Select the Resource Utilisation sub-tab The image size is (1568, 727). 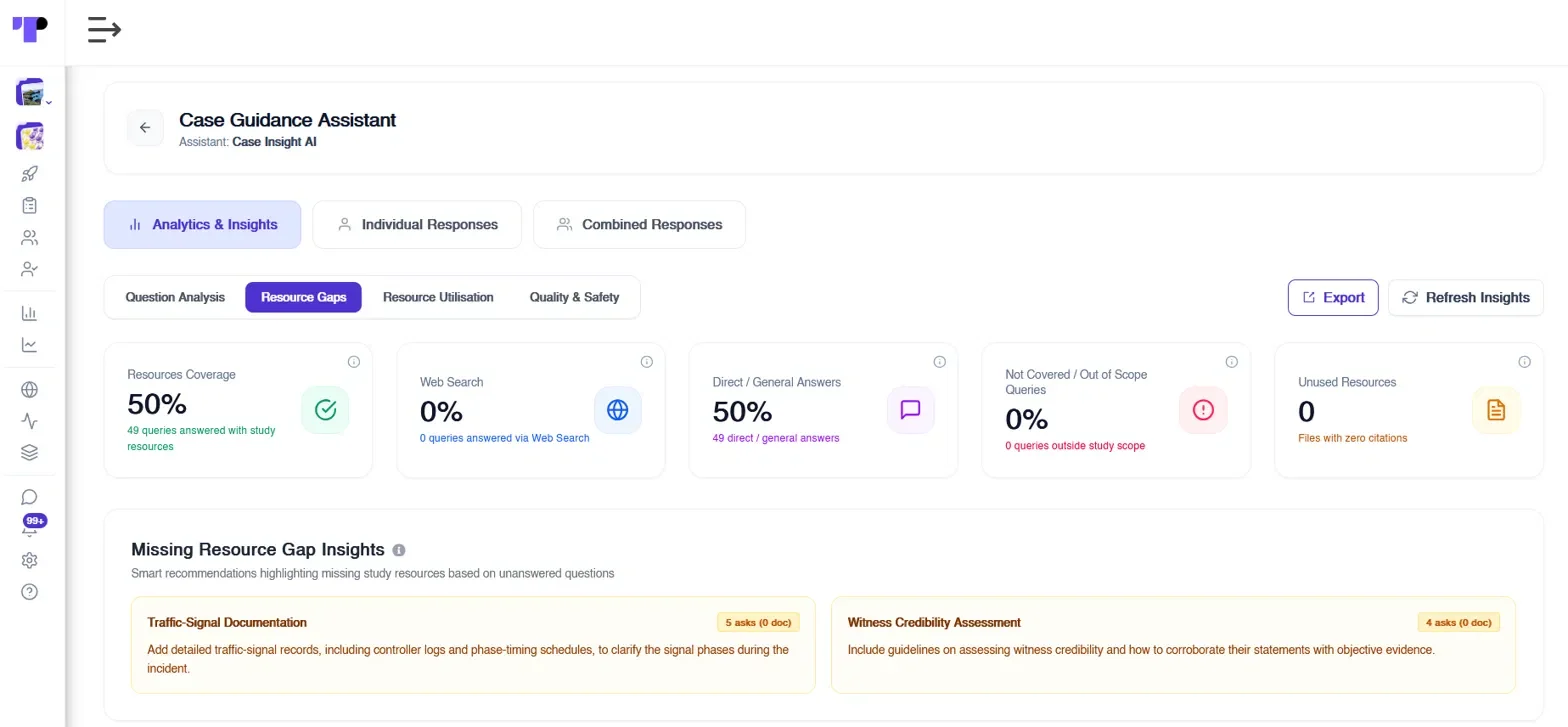click(438, 297)
